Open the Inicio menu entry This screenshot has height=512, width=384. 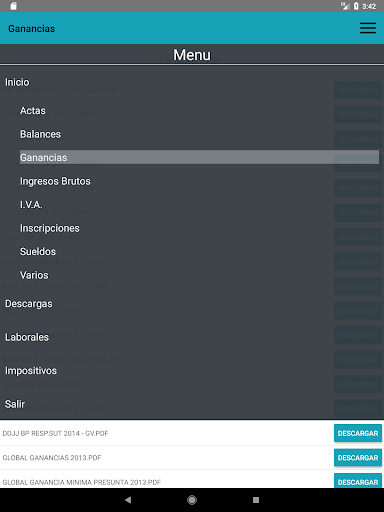tap(17, 82)
